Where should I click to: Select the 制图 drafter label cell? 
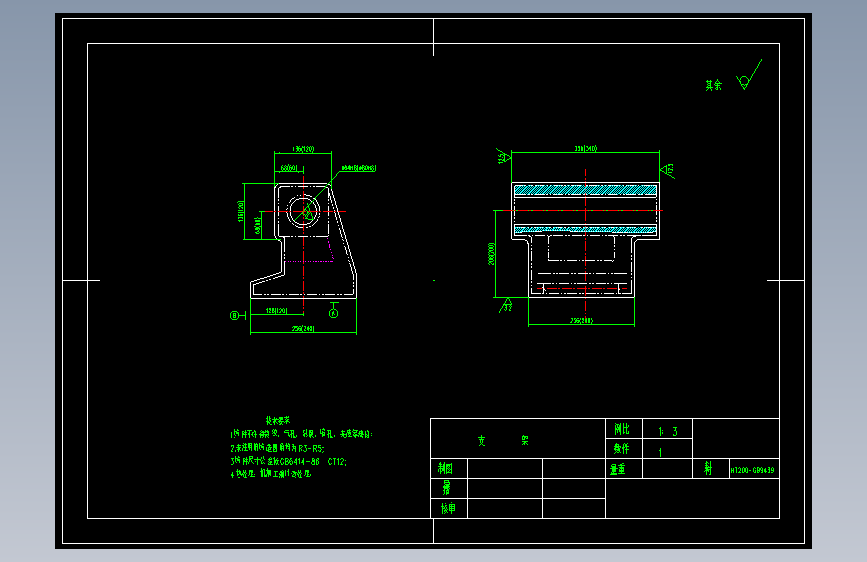pos(449,469)
